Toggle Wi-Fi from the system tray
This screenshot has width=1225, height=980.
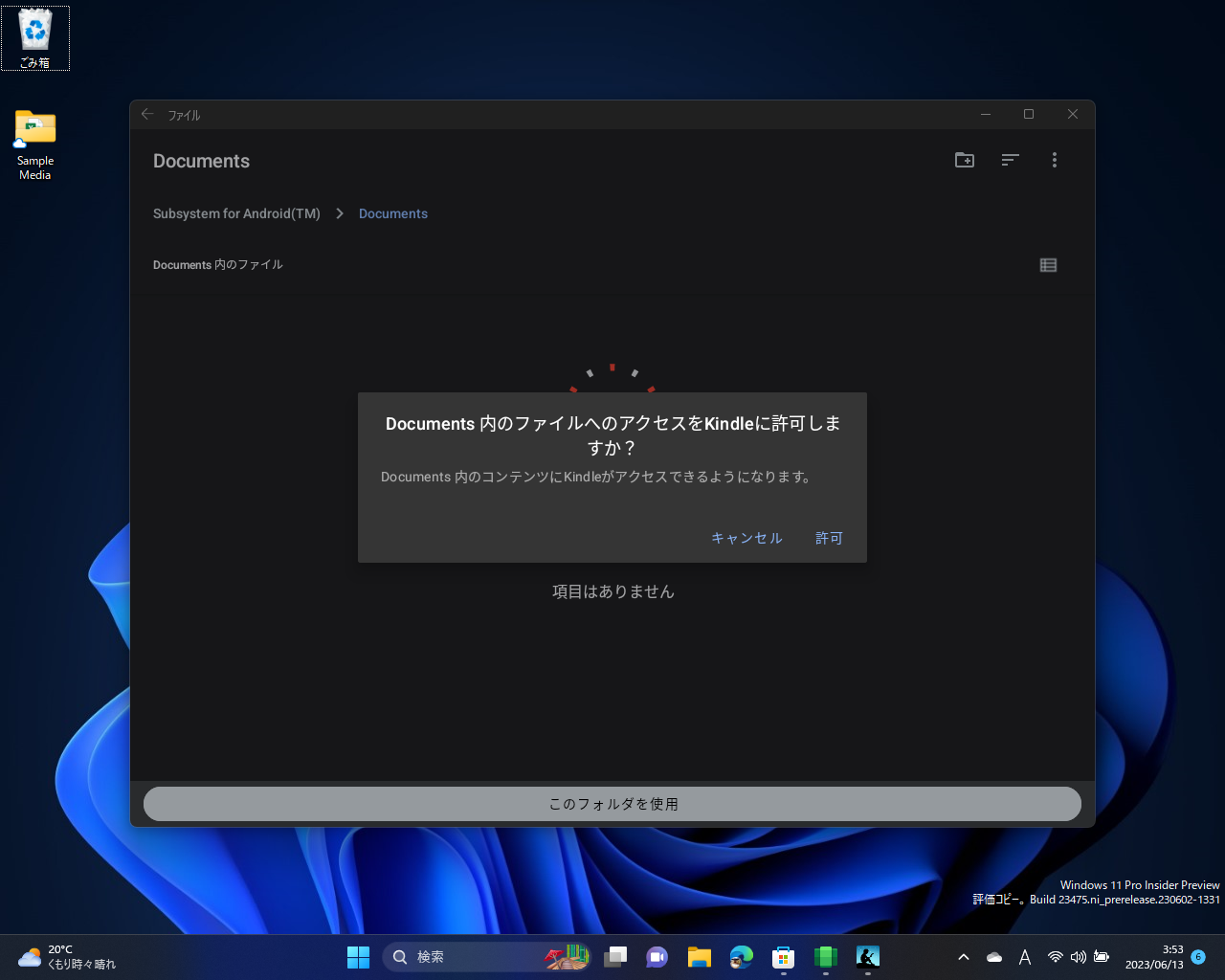(x=1055, y=956)
